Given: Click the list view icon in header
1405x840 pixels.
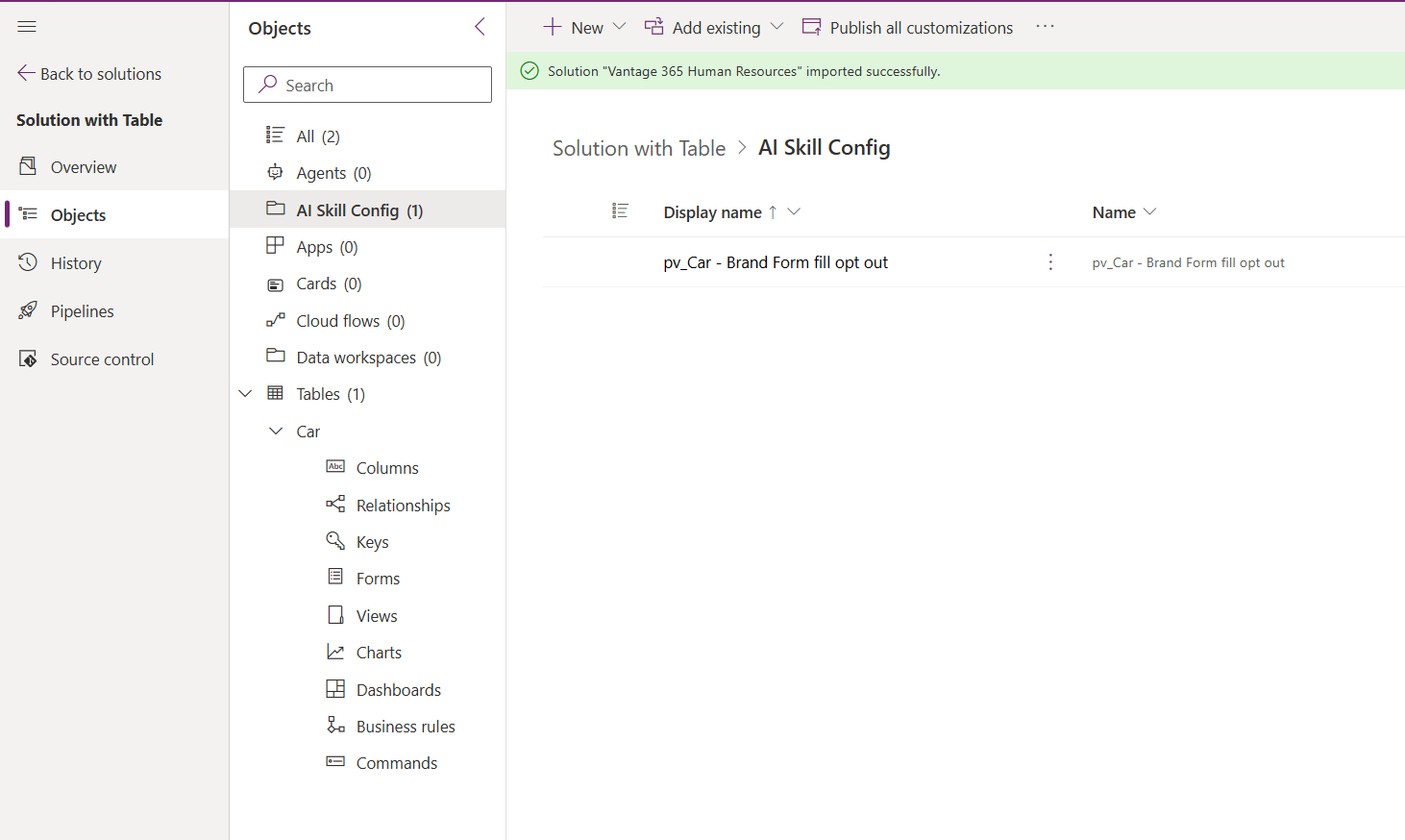Looking at the screenshot, I should click(620, 210).
